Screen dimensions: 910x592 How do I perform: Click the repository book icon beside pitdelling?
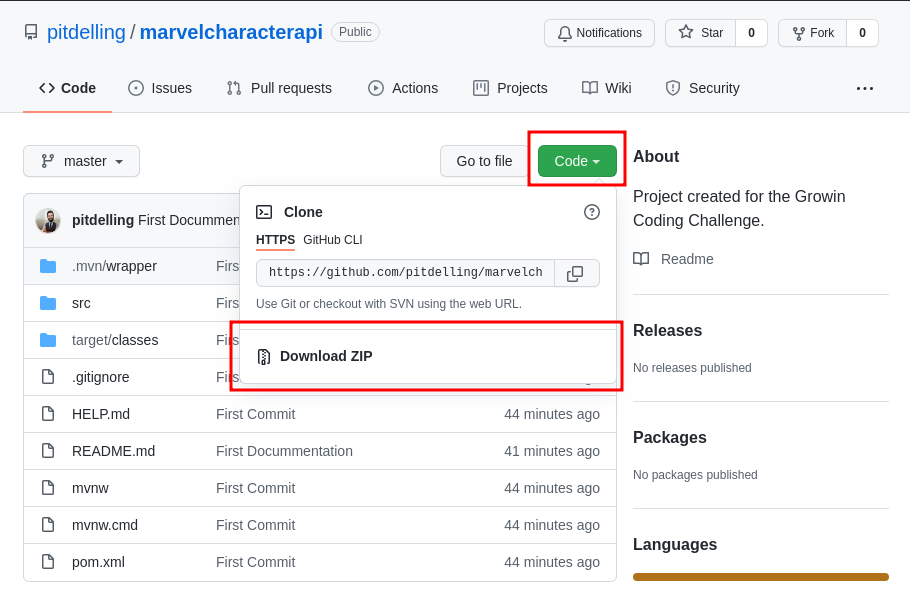tap(31, 33)
